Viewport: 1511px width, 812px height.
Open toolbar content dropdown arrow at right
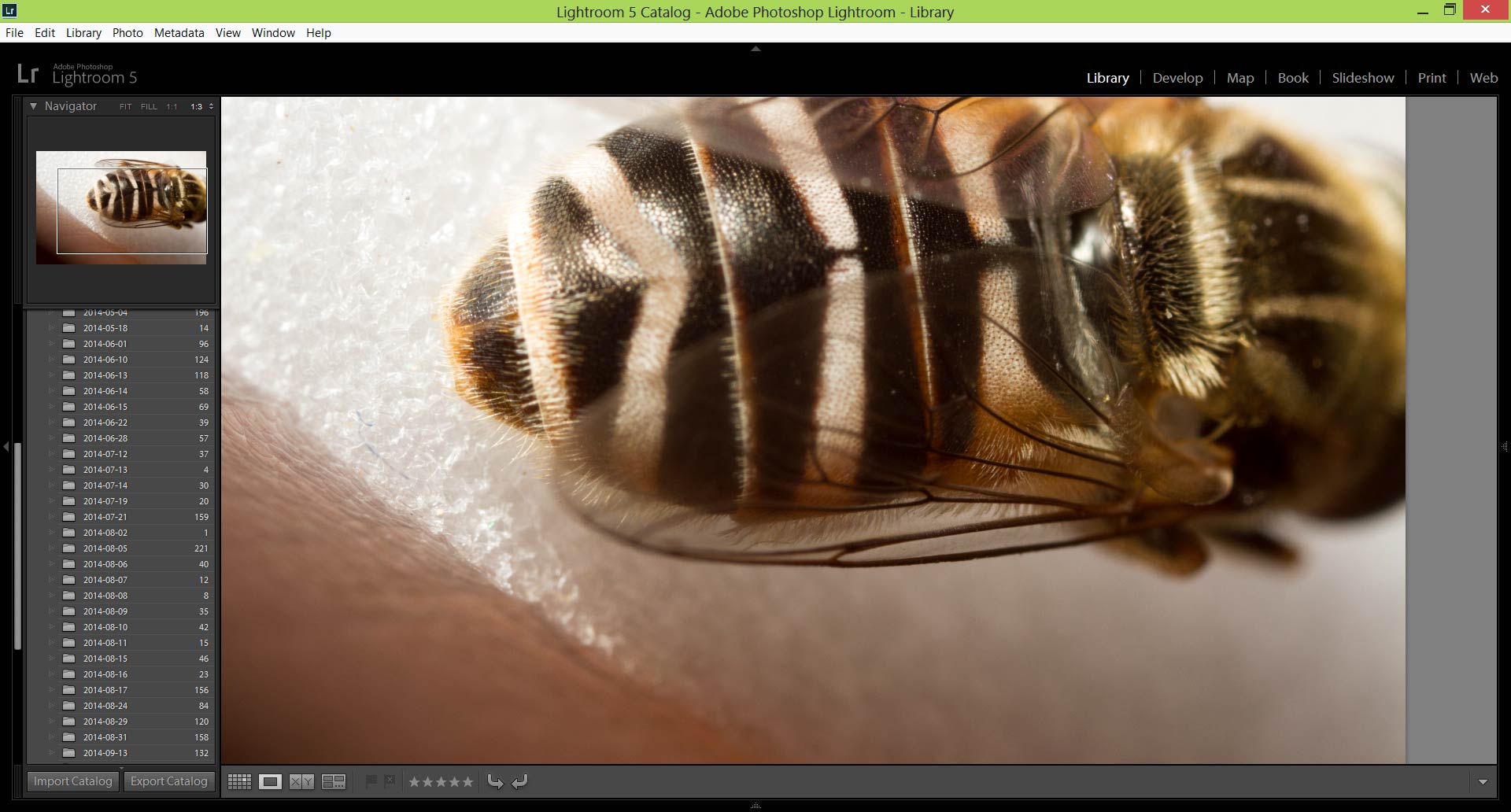[x=1483, y=782]
